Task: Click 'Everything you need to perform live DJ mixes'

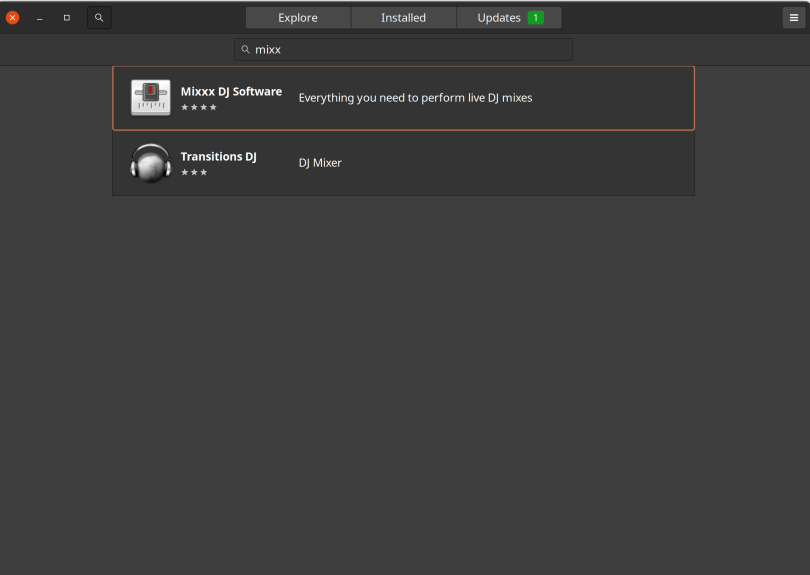Action: point(415,98)
